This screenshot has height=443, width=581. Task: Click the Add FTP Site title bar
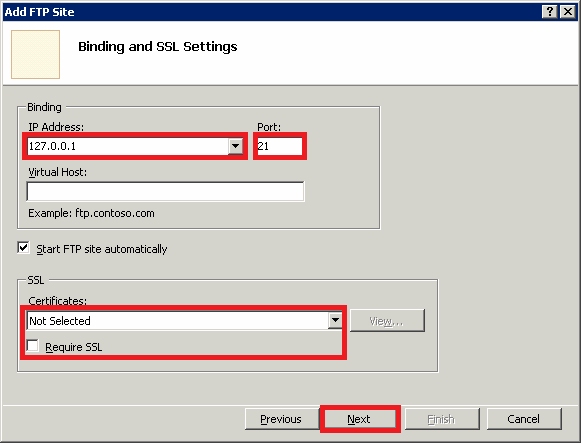(270, 12)
